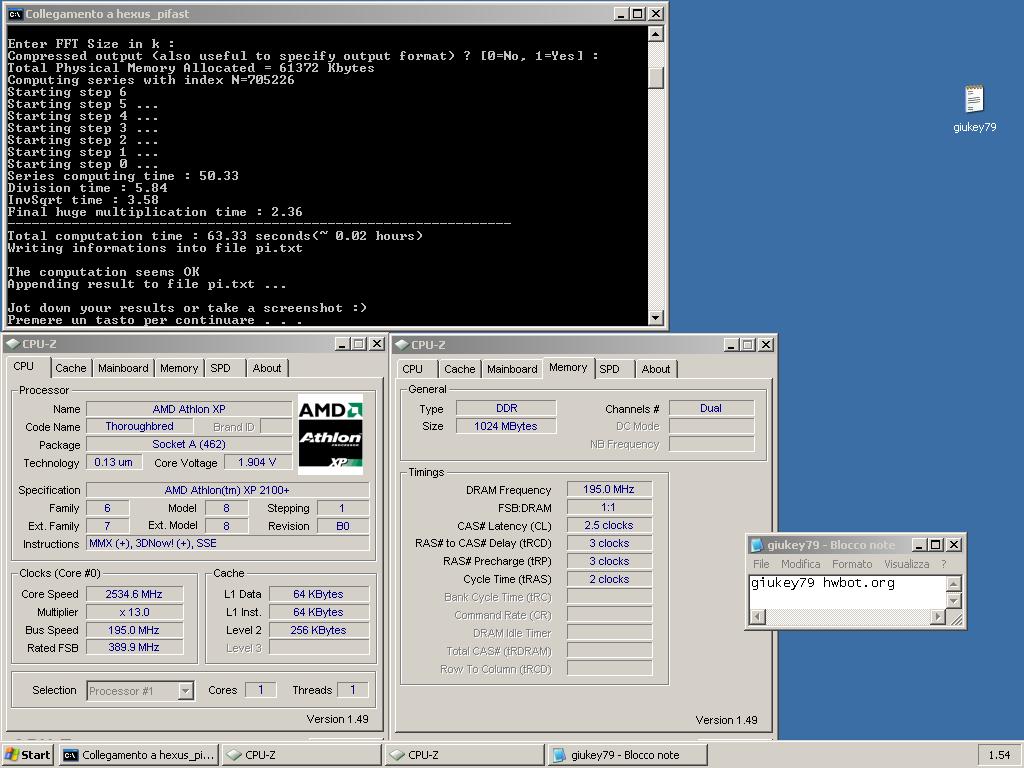
Task: Click the left CPU-Z window title icon
Action: click(x=12, y=344)
